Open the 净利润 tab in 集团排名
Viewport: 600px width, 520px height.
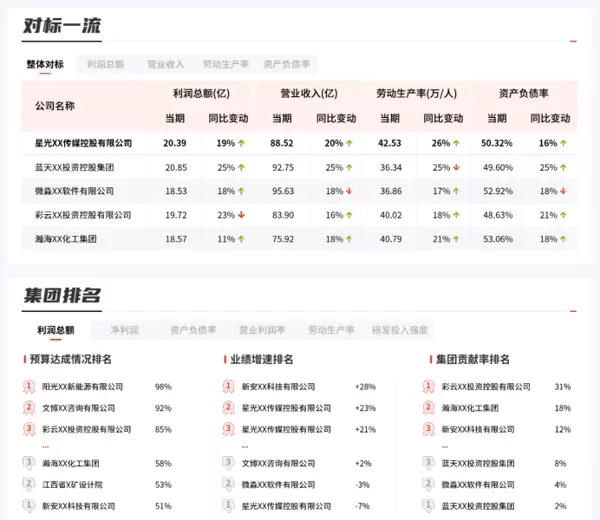125,330
